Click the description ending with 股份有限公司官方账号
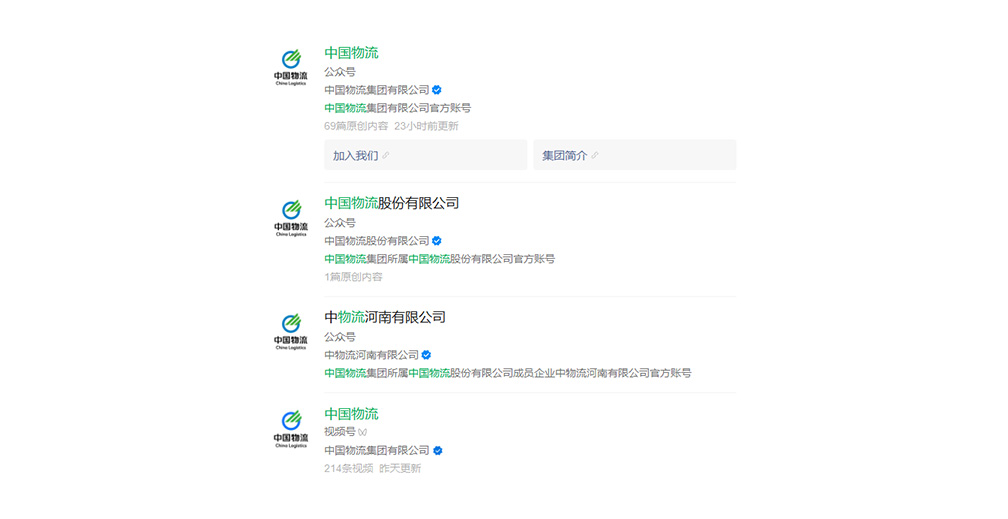Image resolution: width=1008 pixels, height=519 pixels. click(439, 259)
